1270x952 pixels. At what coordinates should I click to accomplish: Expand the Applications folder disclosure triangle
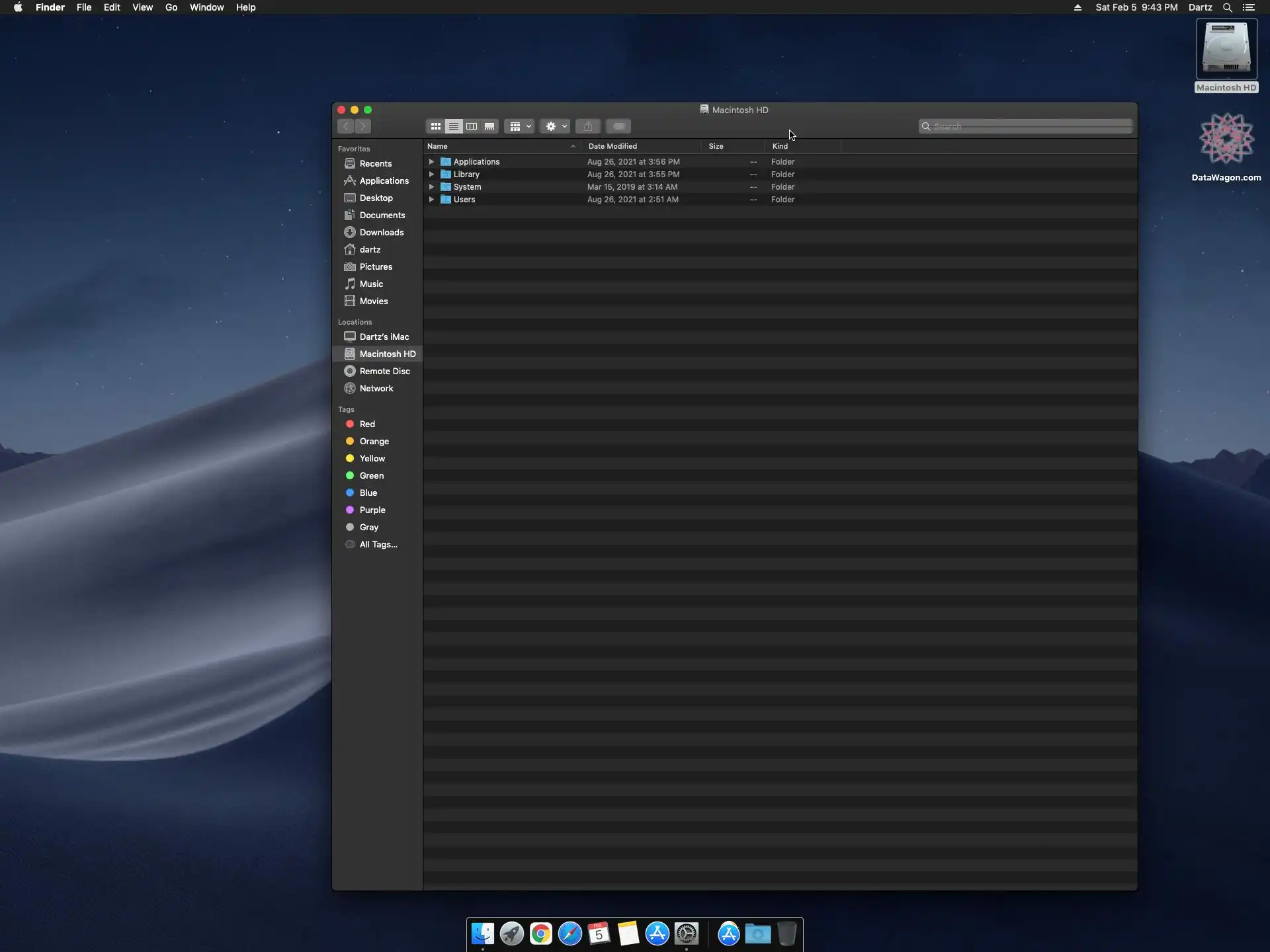tap(431, 162)
